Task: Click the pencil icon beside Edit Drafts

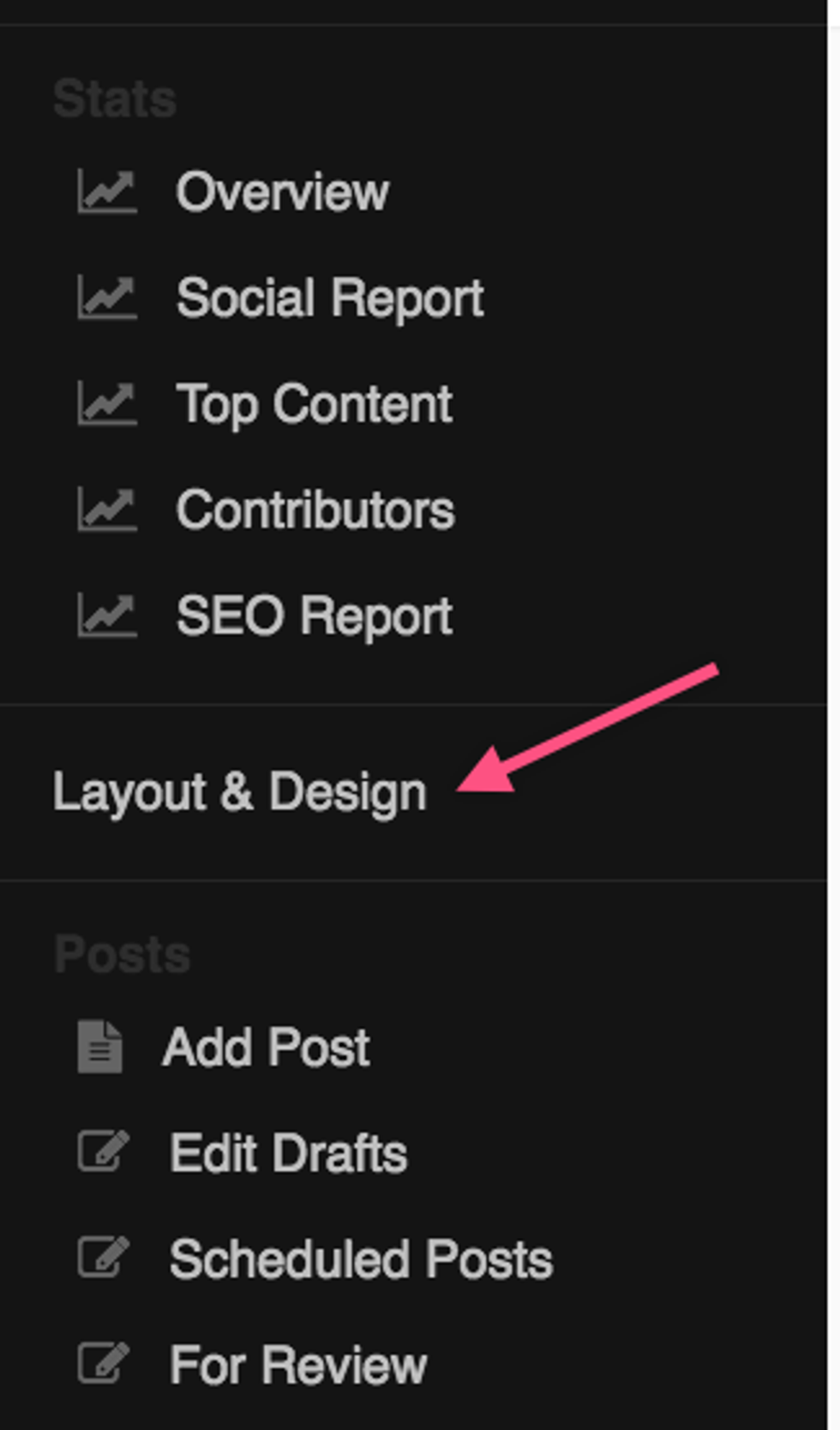Action: point(103,1152)
